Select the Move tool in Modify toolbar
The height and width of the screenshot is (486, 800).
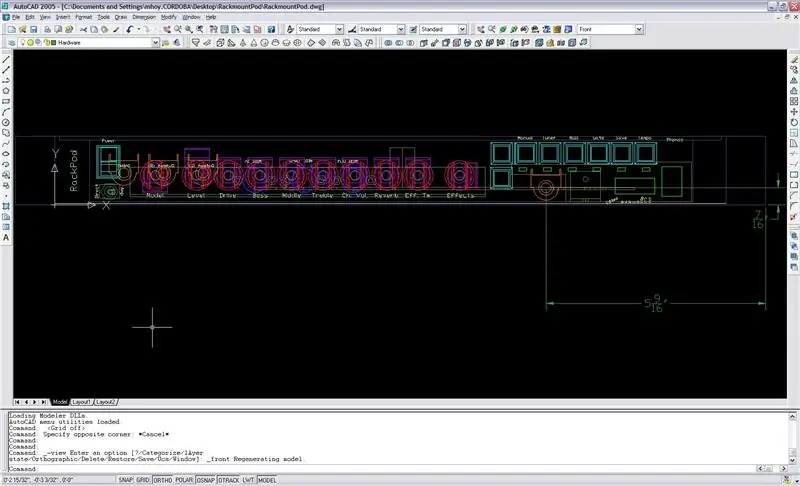pos(794,112)
